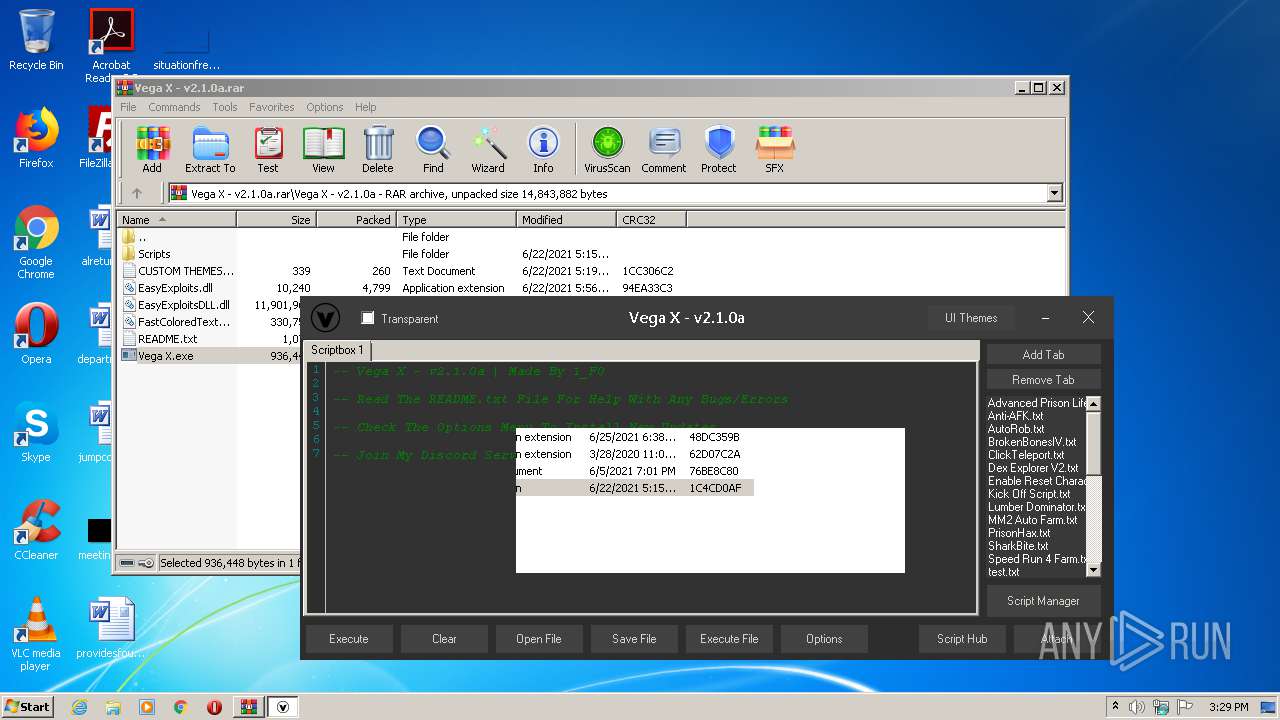Sort by the Size column header
The image size is (1280, 720).
coord(277,219)
